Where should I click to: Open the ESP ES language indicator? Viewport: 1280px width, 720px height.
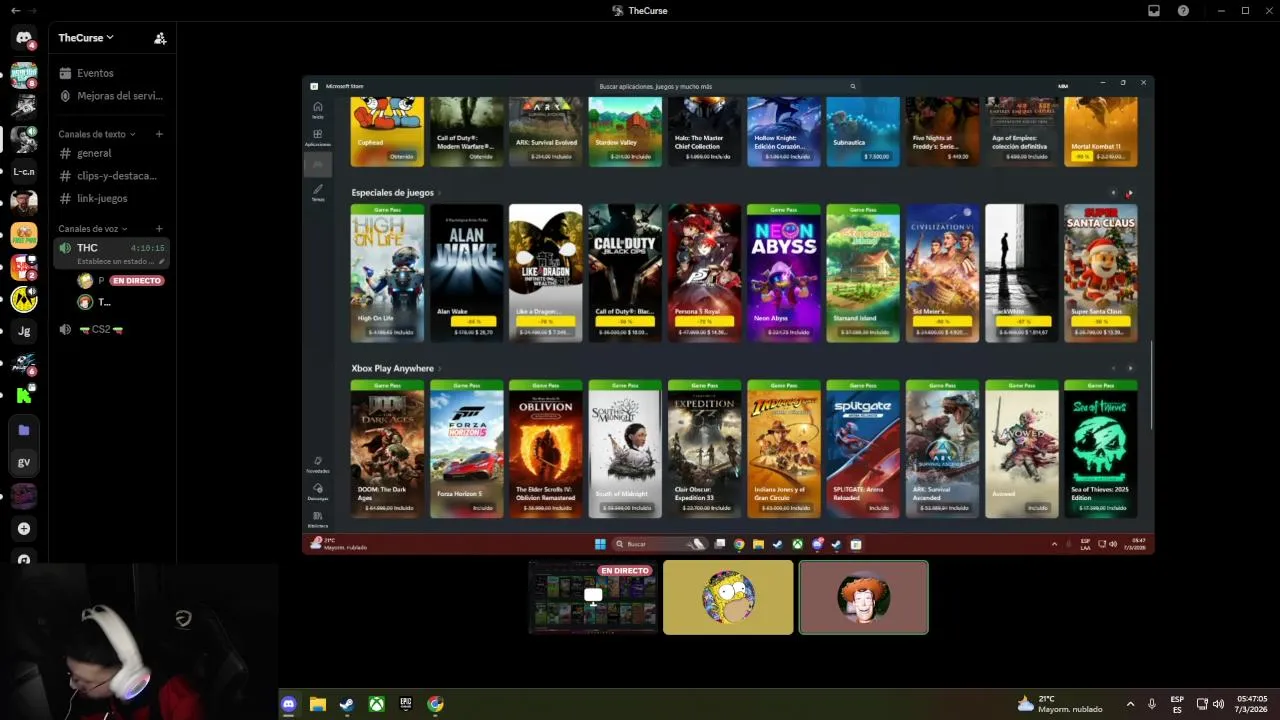(1177, 704)
